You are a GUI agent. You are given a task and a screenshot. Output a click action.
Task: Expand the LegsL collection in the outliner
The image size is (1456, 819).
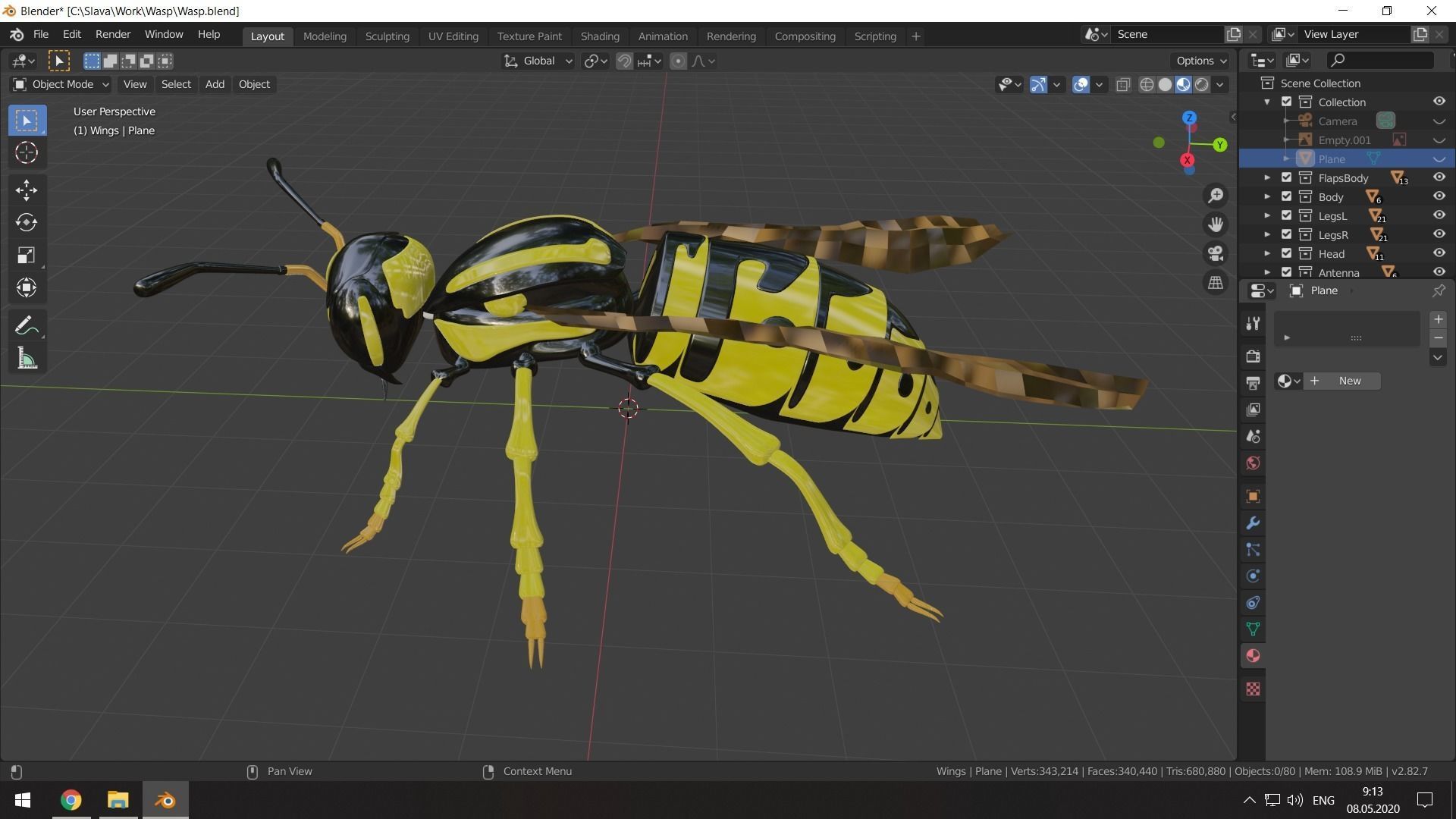coord(1267,215)
